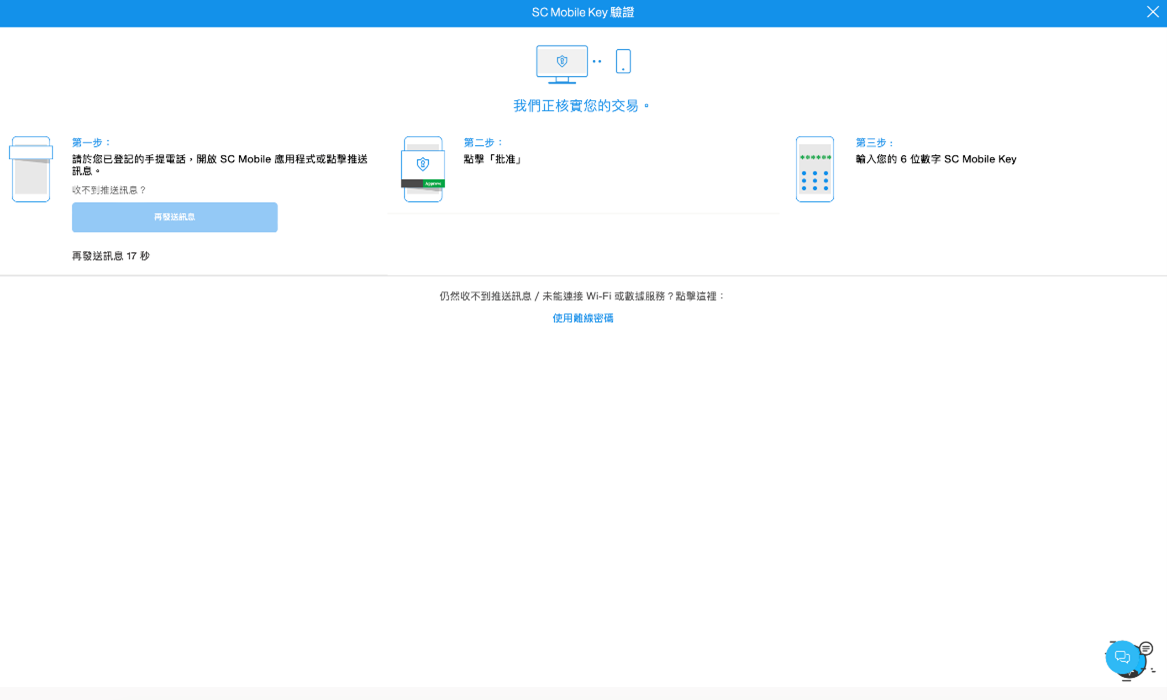Click the 第二步 step label
This screenshot has width=1167, height=700.
pos(484,142)
